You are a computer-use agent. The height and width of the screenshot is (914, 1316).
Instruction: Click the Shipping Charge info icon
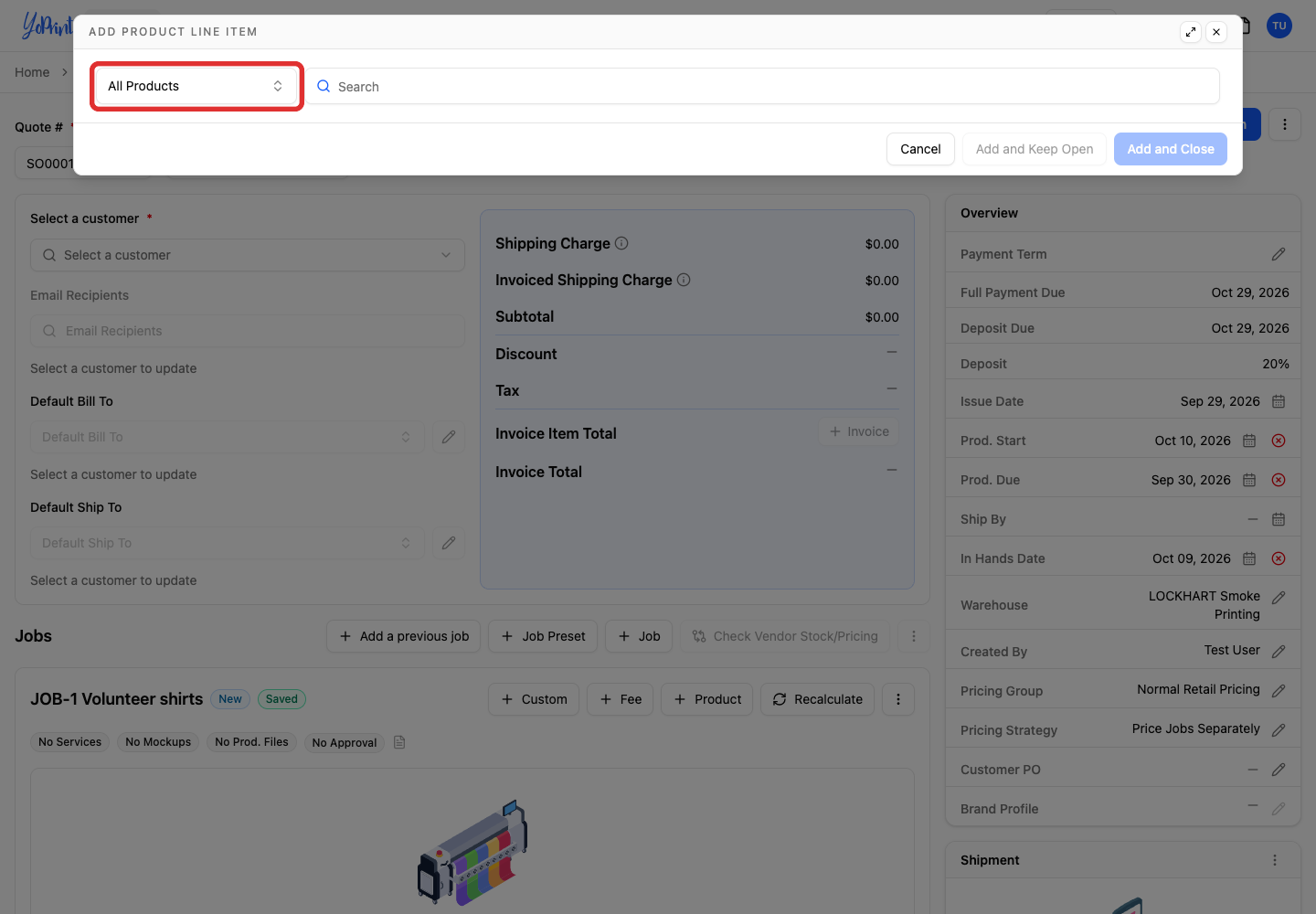point(621,243)
